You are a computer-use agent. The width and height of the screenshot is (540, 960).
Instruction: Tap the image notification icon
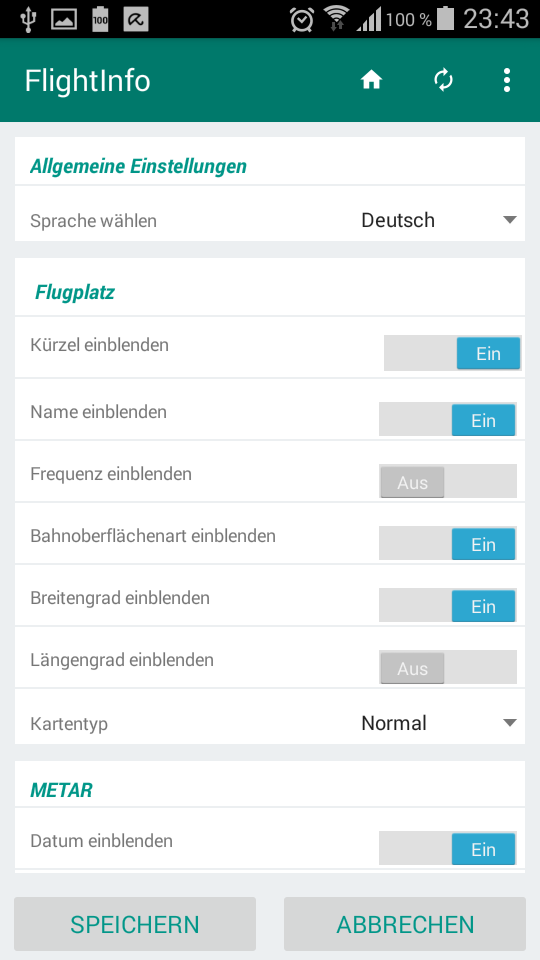pyautogui.click(x=64, y=19)
